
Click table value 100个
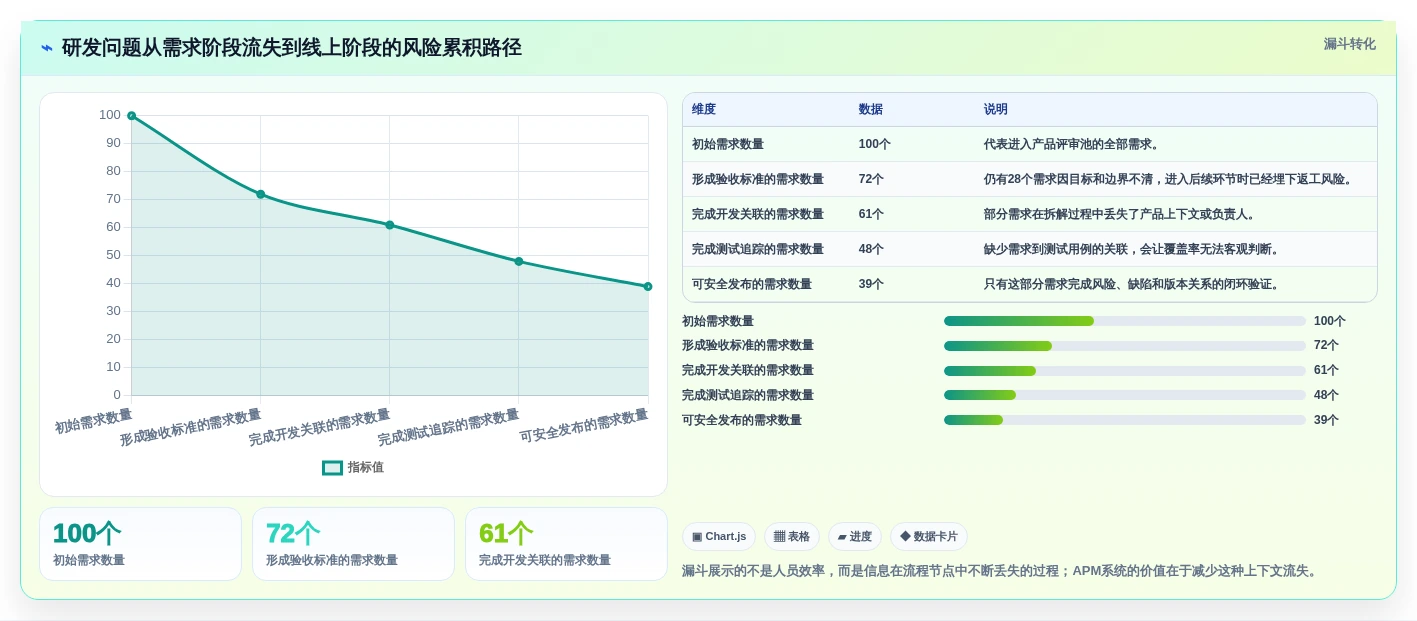pos(875,144)
